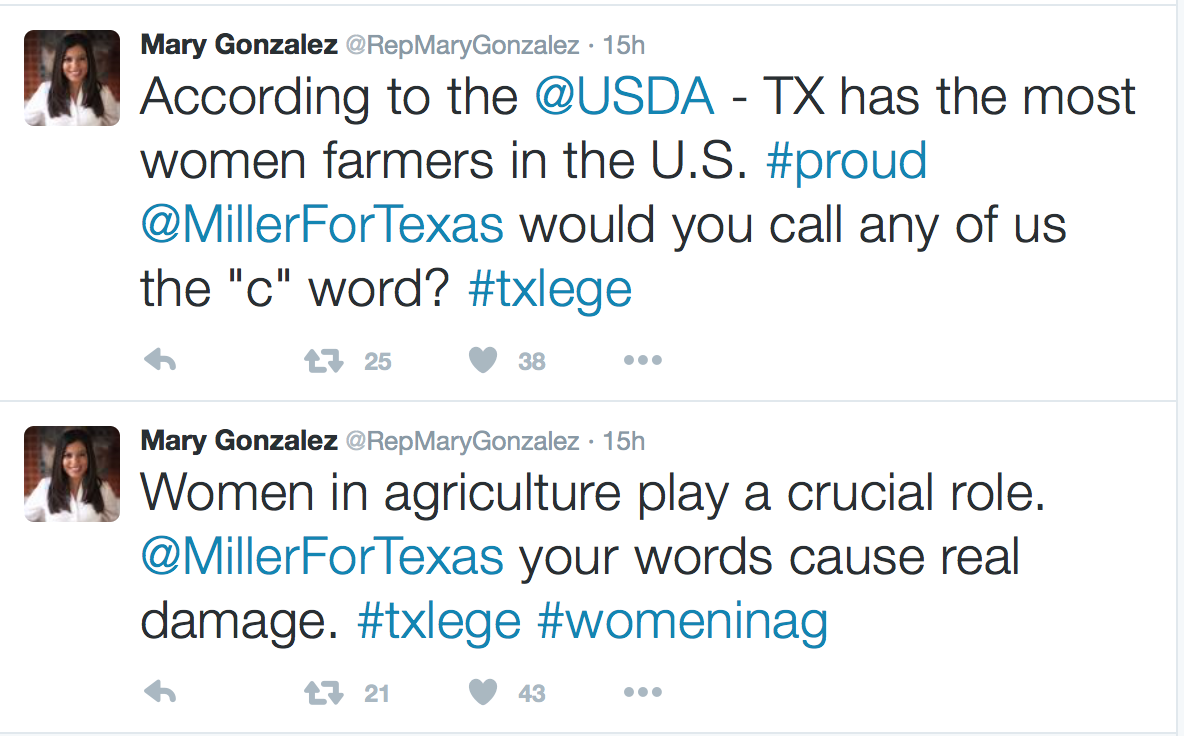The height and width of the screenshot is (736, 1184).
Task: Open the @USDA mention link
Action: click(625, 97)
